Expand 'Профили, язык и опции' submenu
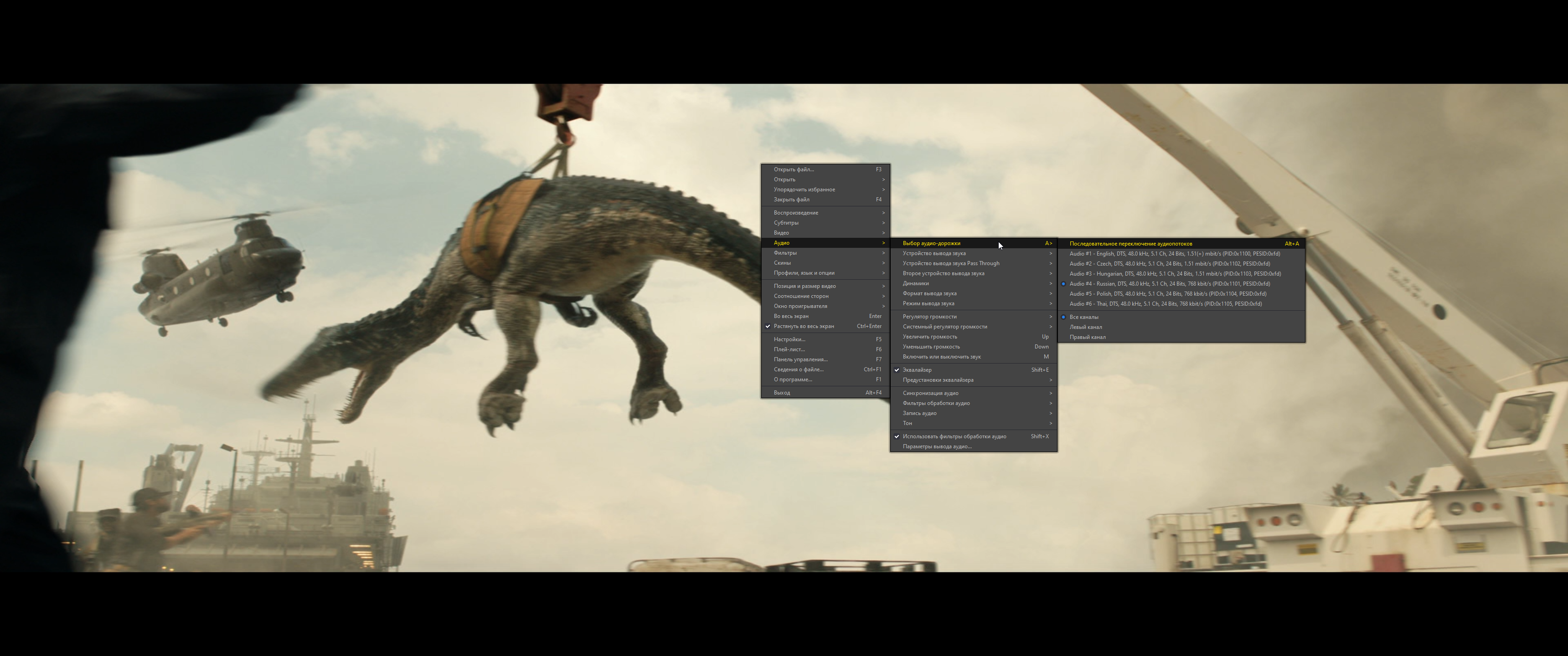 825,272
